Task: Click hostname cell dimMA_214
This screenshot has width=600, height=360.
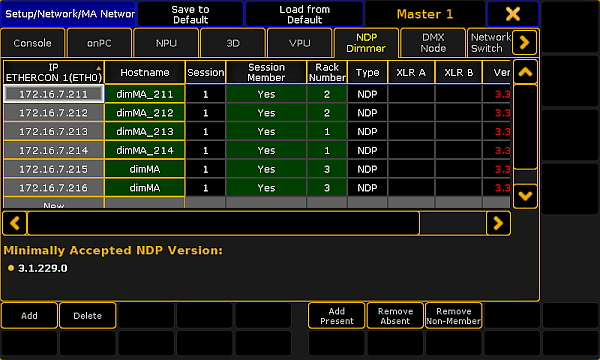Action: coord(145,150)
